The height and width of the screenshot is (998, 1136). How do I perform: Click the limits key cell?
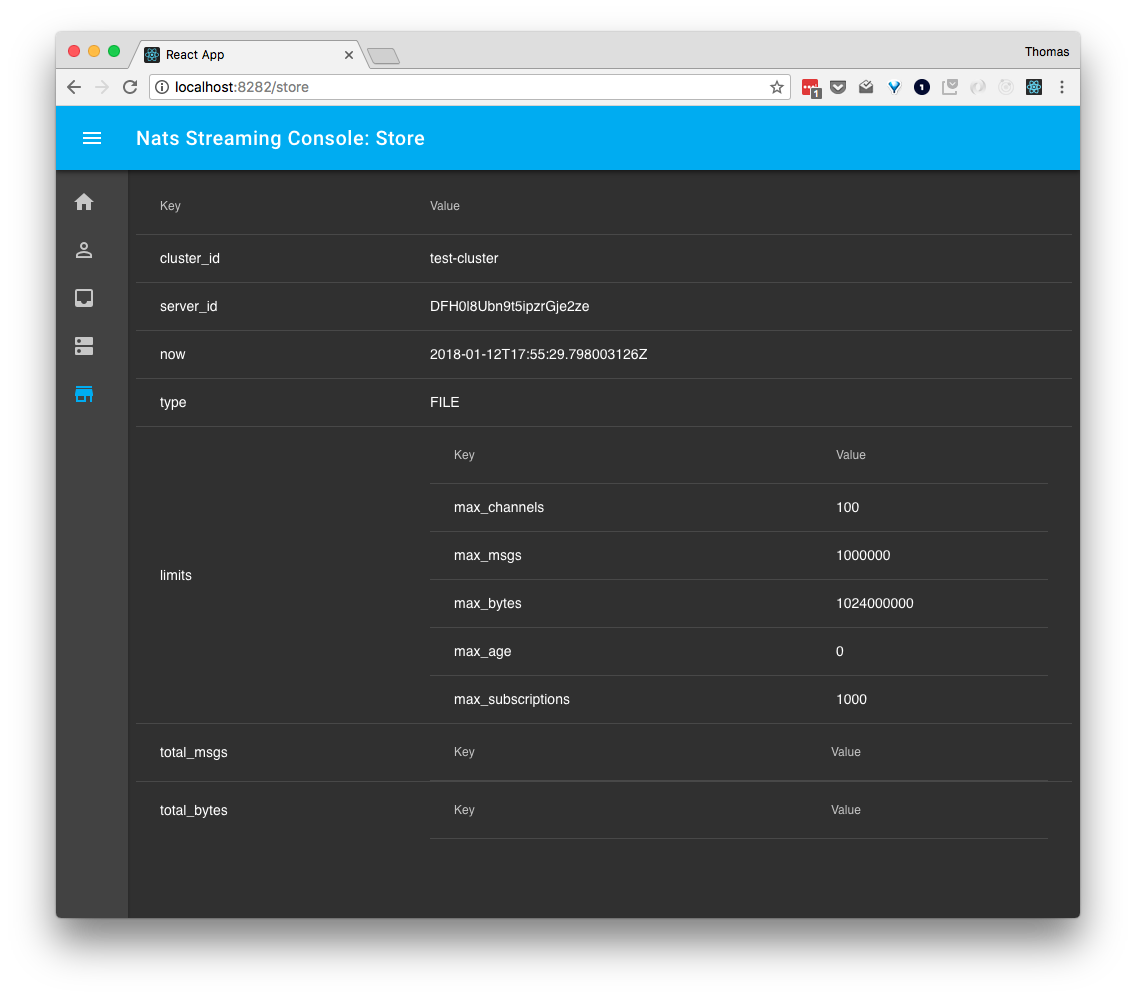(x=175, y=575)
